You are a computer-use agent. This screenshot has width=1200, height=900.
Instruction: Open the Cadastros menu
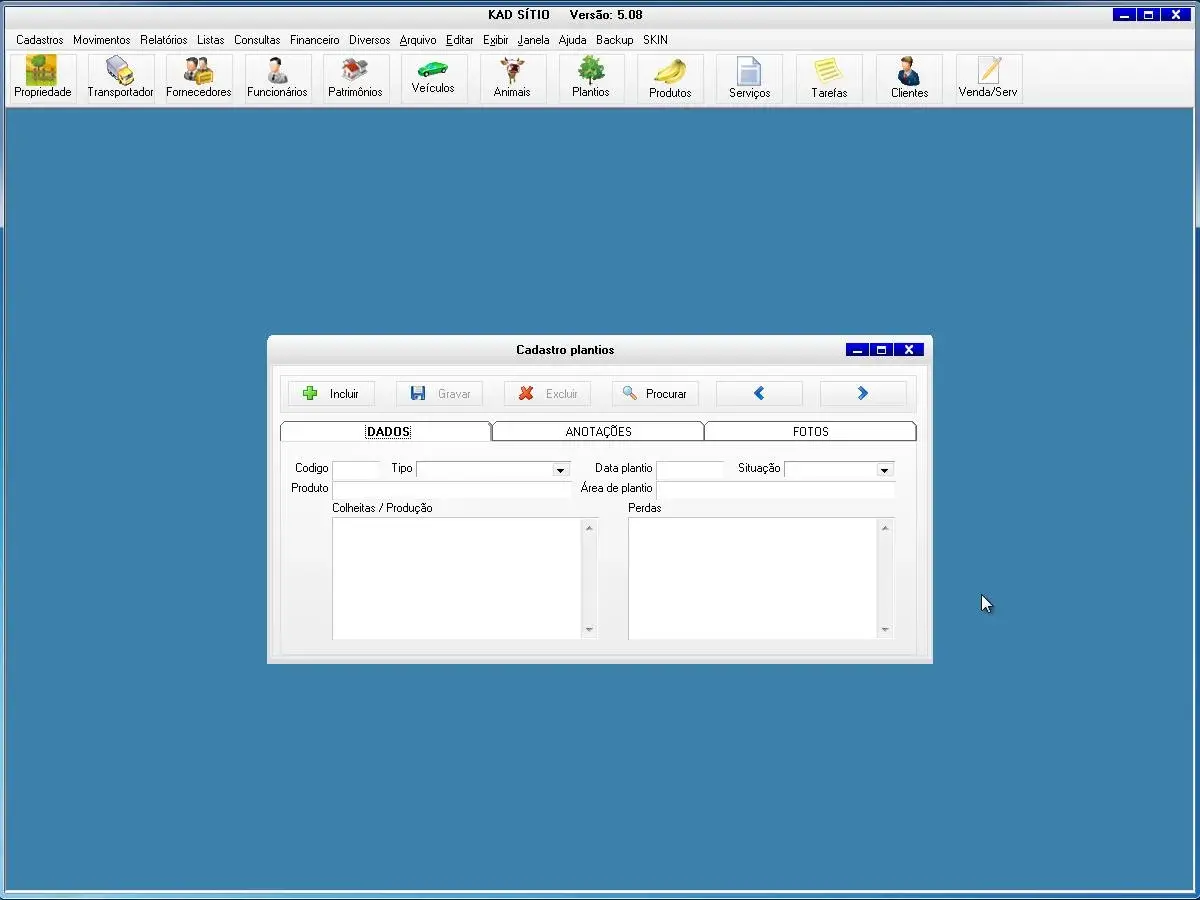click(x=40, y=40)
